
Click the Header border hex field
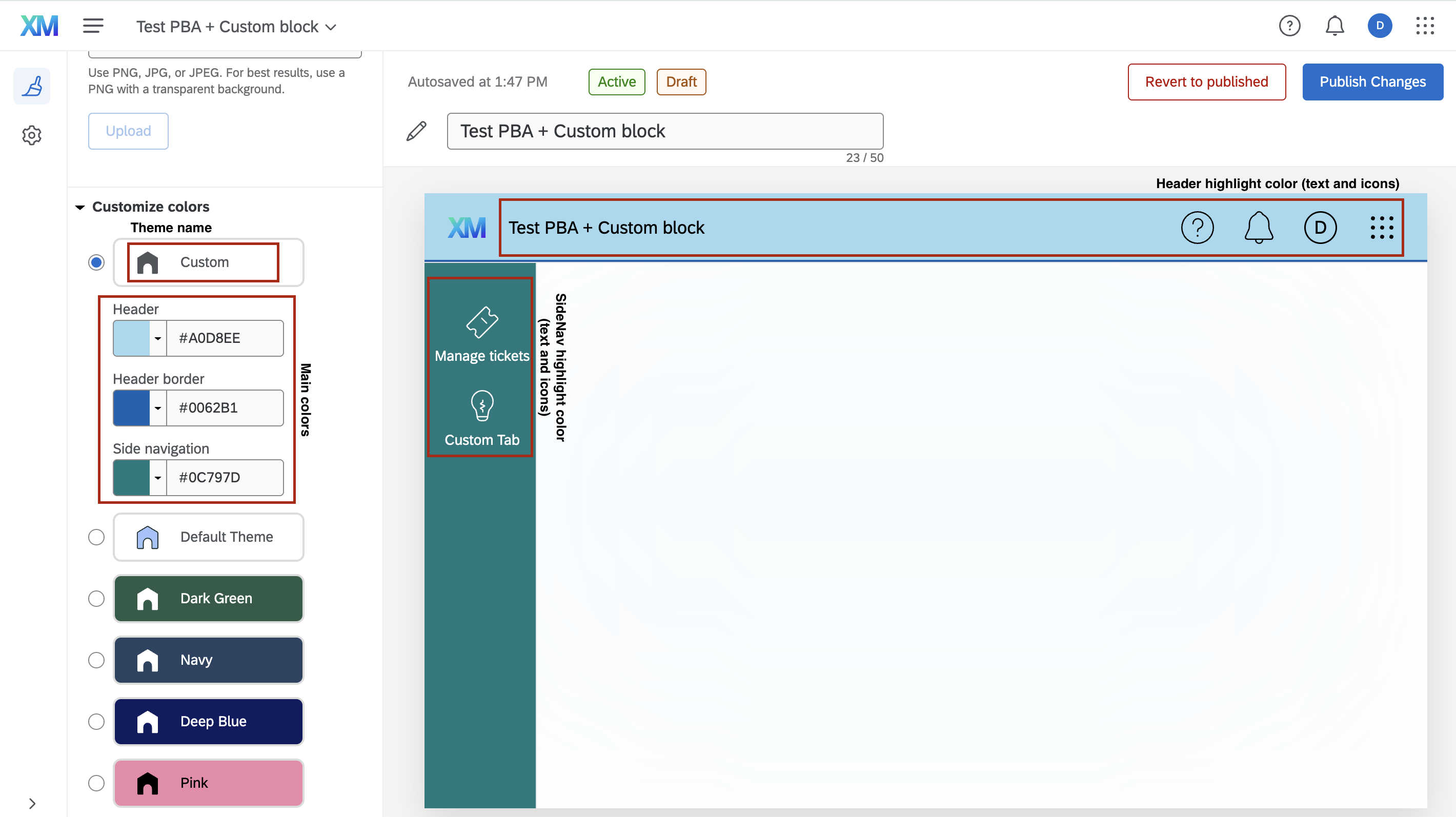point(225,408)
